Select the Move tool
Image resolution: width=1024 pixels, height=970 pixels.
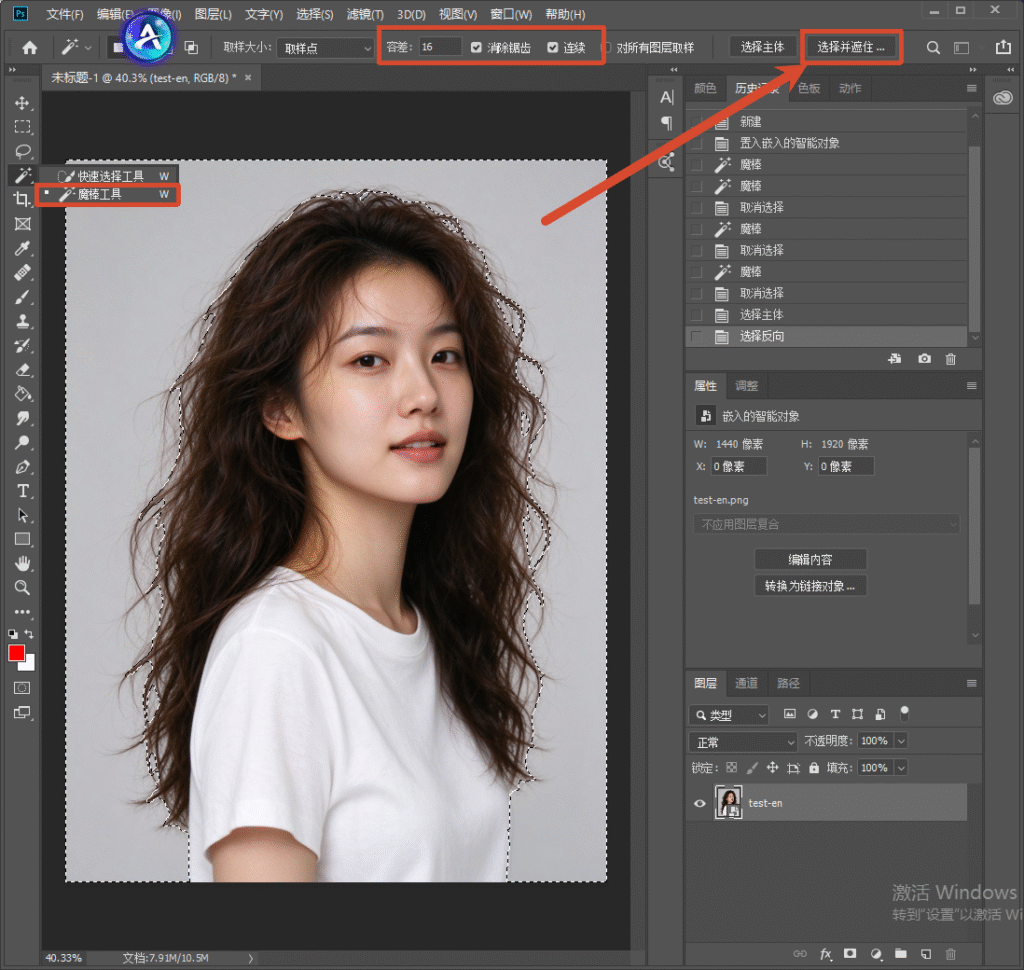[22, 103]
